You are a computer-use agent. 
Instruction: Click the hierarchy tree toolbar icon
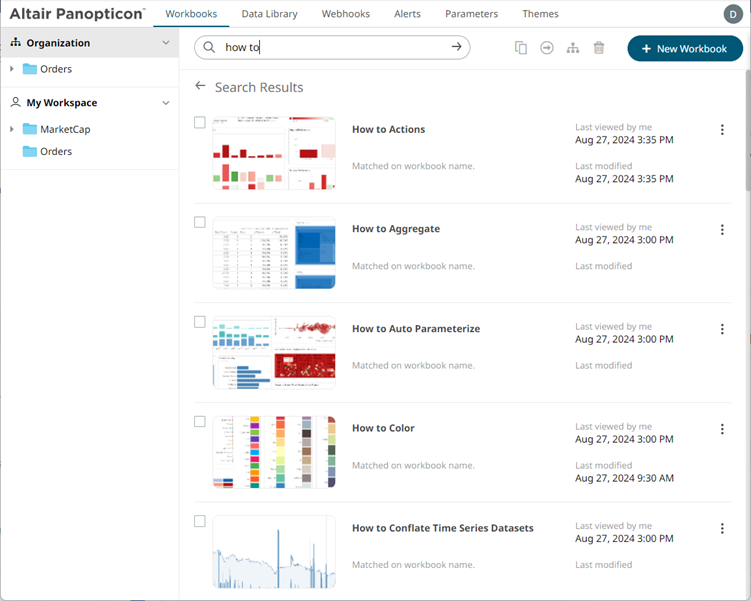point(573,48)
